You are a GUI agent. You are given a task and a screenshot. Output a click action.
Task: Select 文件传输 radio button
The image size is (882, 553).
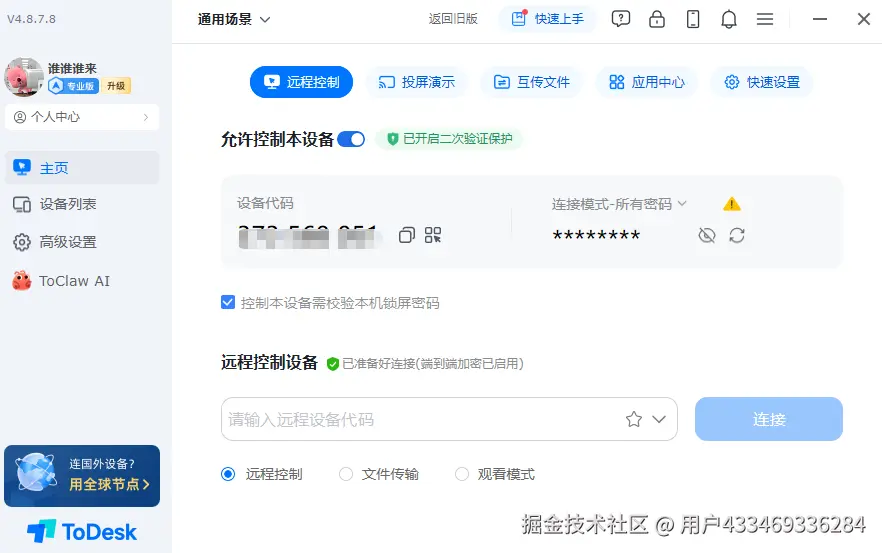click(346, 474)
